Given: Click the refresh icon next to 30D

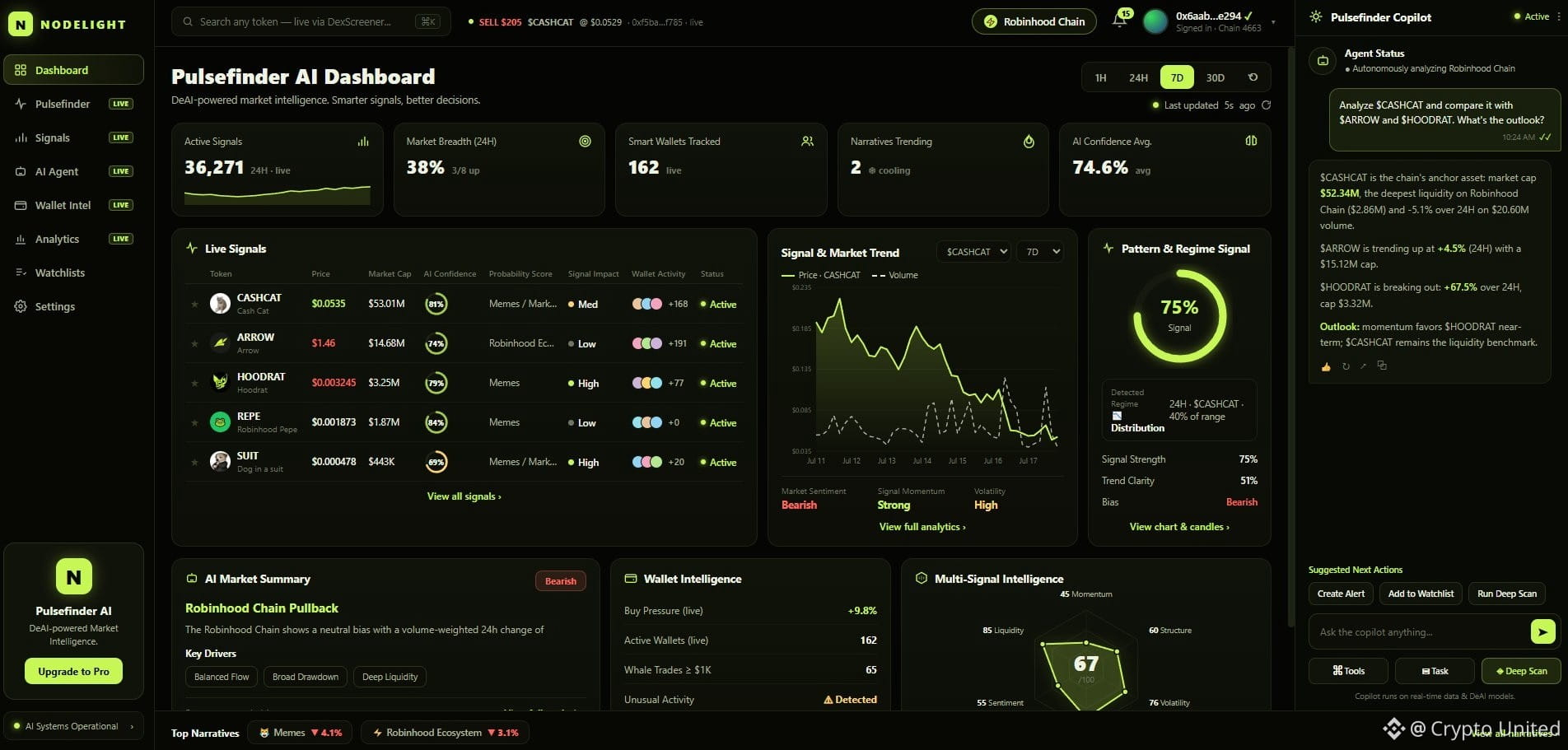Looking at the screenshot, I should pos(1253,77).
